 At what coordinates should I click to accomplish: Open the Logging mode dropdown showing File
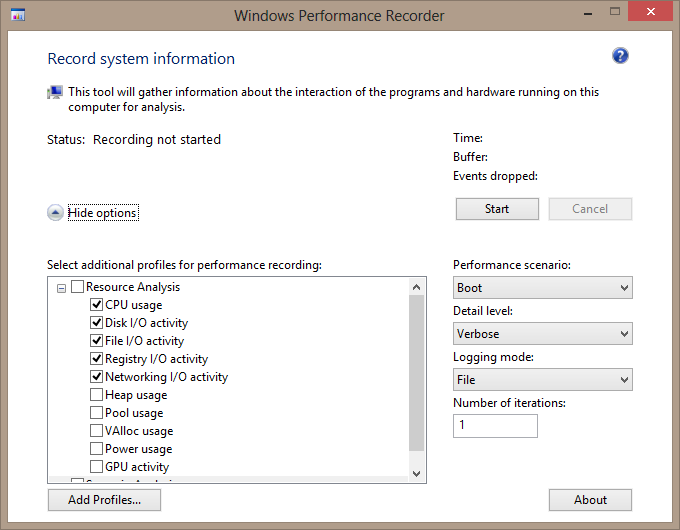click(543, 380)
